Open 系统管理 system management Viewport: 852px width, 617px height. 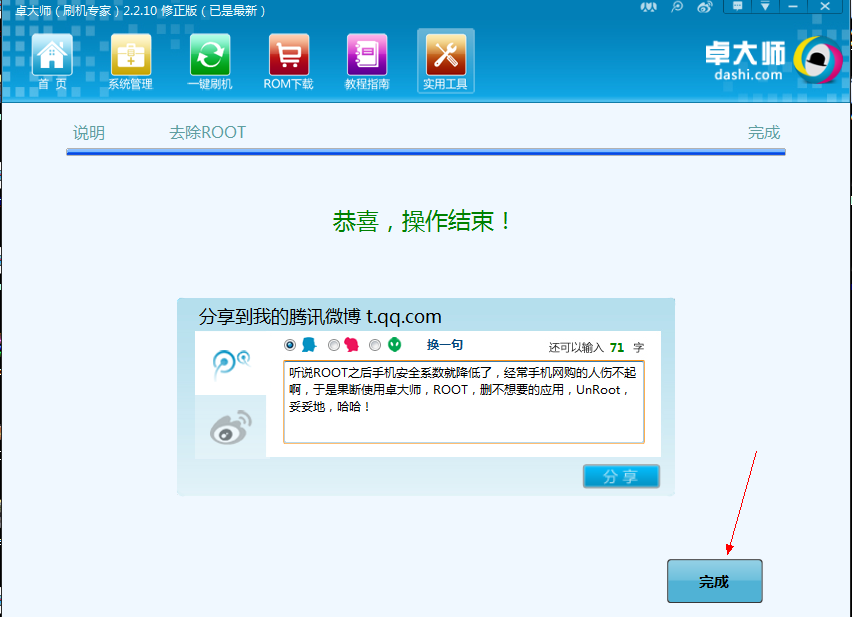coord(130,55)
